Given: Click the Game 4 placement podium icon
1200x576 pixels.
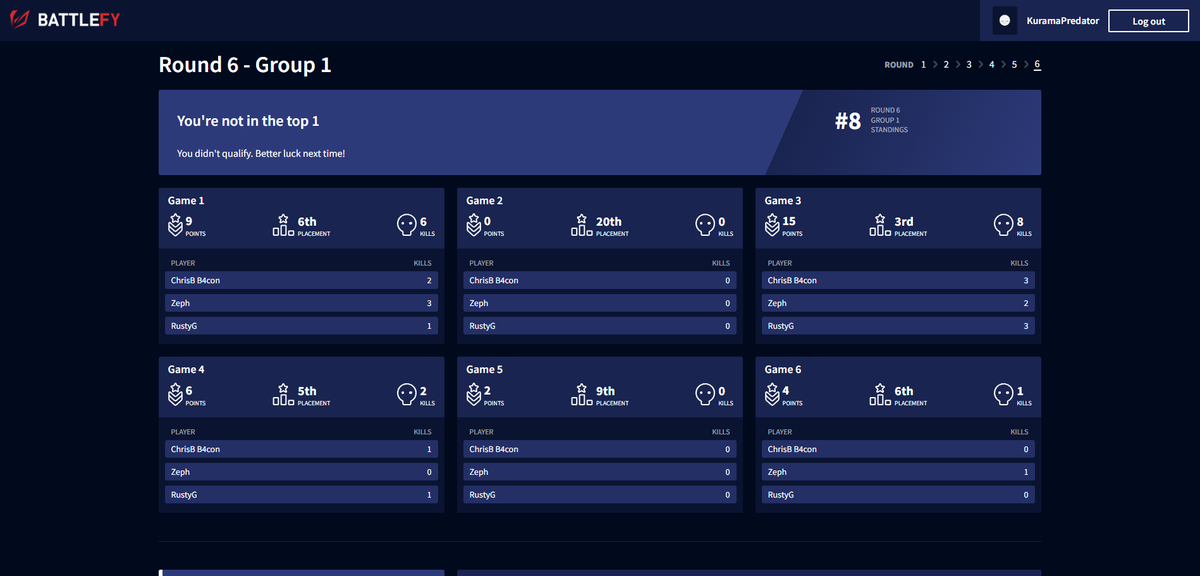Looking at the screenshot, I should click(x=283, y=395).
